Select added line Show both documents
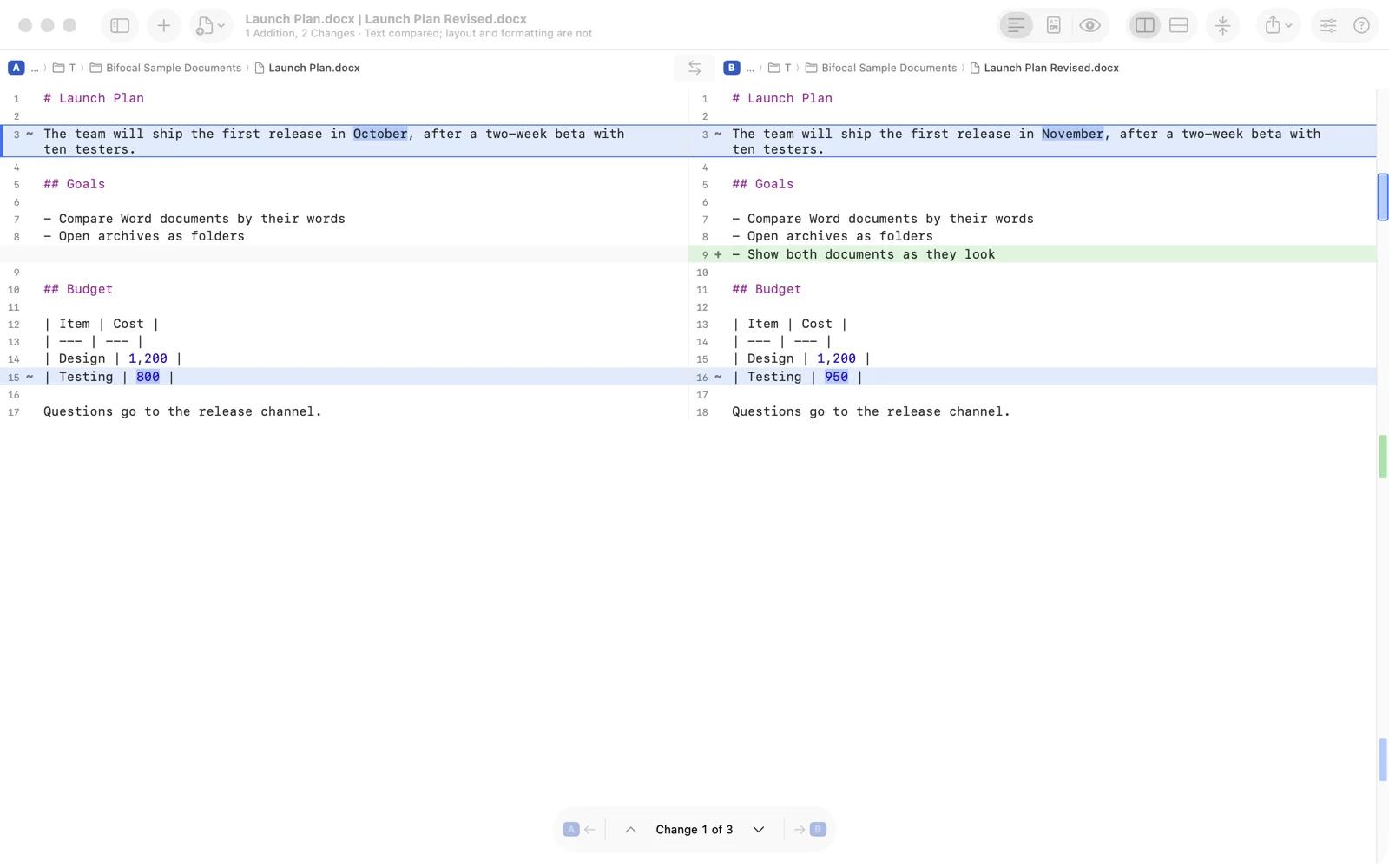 pos(1033,254)
